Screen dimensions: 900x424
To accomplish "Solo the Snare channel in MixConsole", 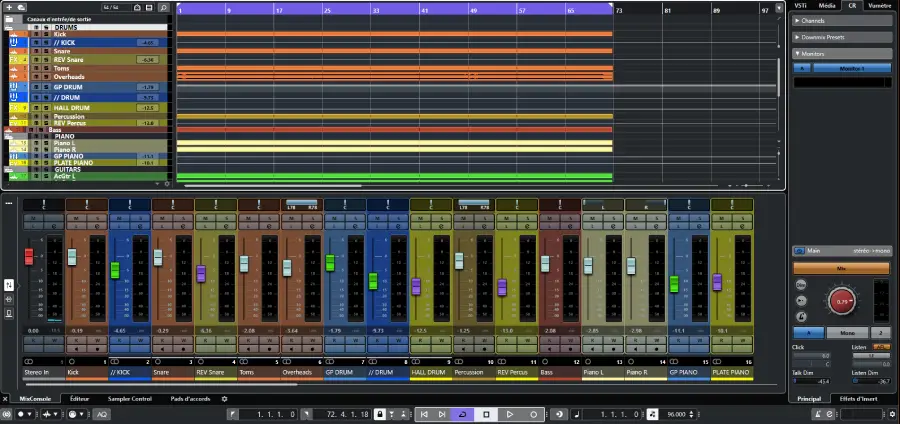I will 184,219.
